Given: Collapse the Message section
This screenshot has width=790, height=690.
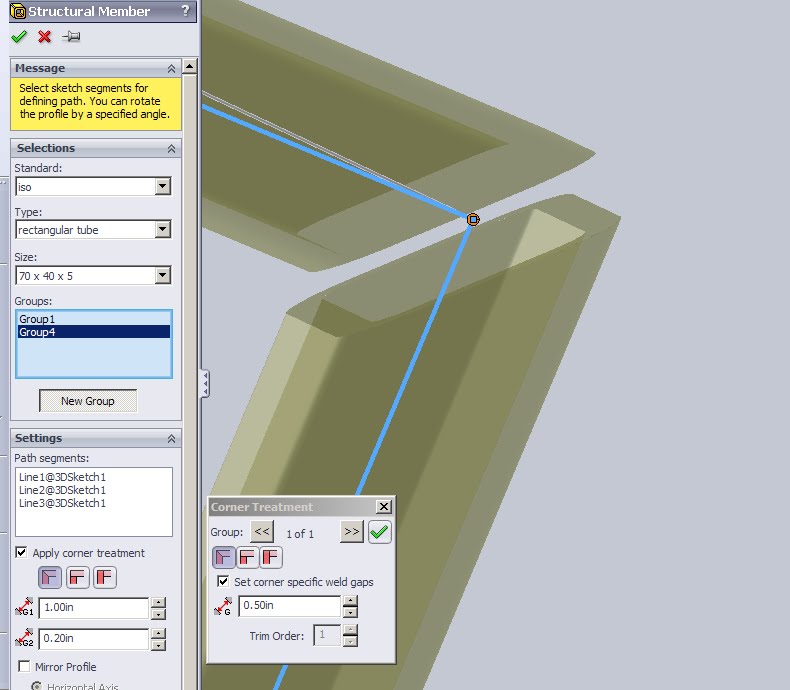Looking at the screenshot, I should point(171,68).
